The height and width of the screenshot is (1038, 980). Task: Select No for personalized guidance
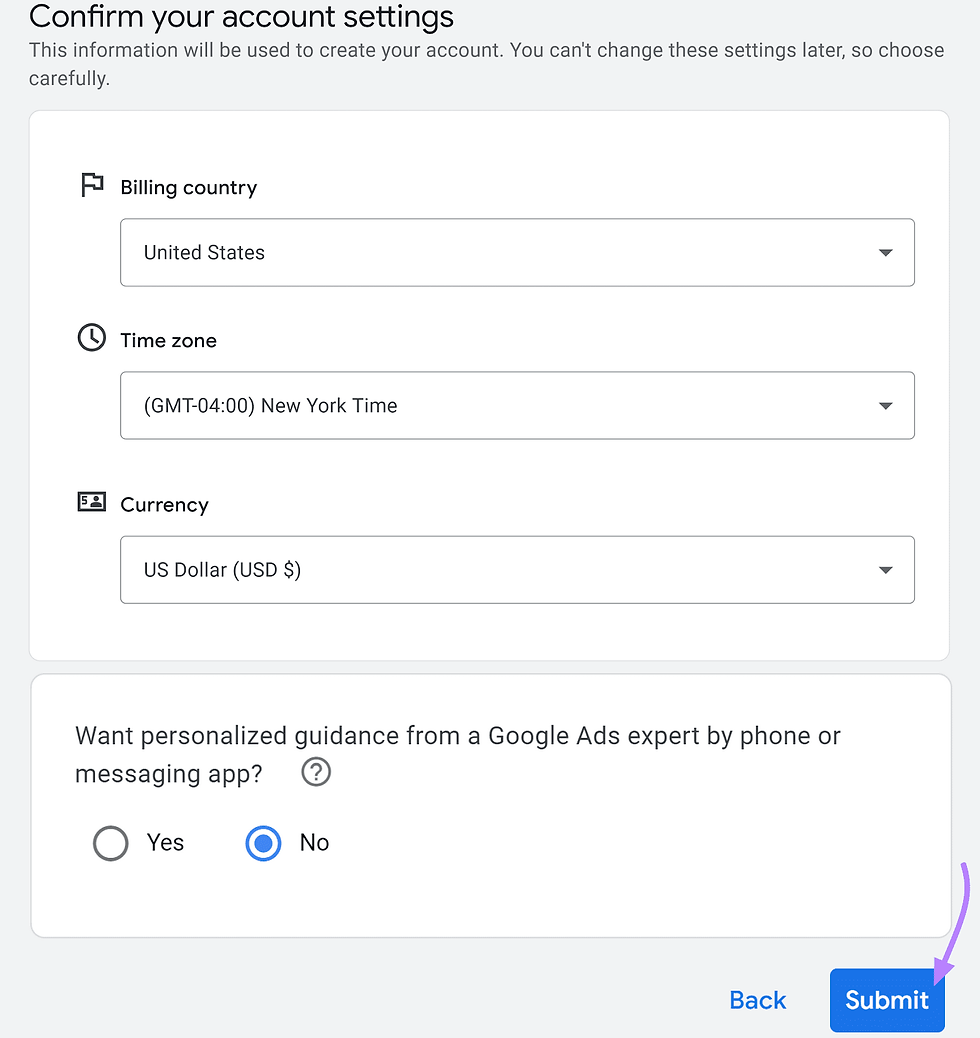[262, 843]
